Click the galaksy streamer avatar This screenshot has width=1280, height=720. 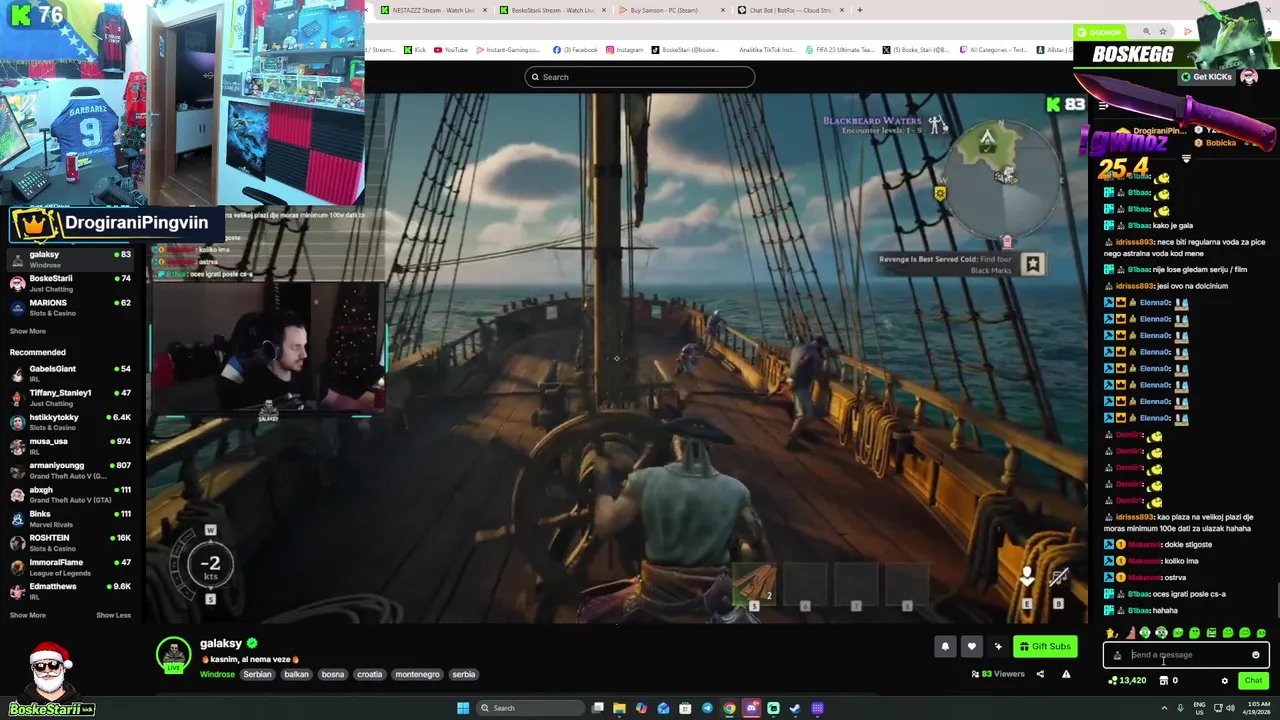click(x=173, y=654)
